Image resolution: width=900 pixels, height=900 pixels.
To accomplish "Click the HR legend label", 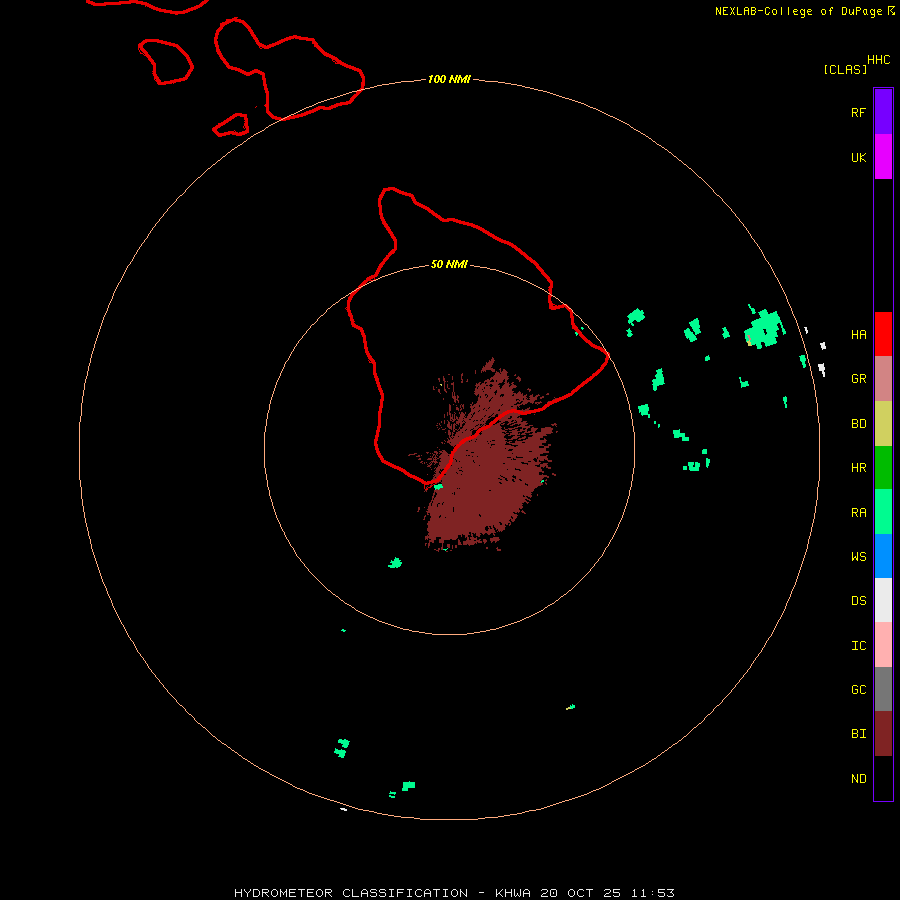I will [x=858, y=467].
